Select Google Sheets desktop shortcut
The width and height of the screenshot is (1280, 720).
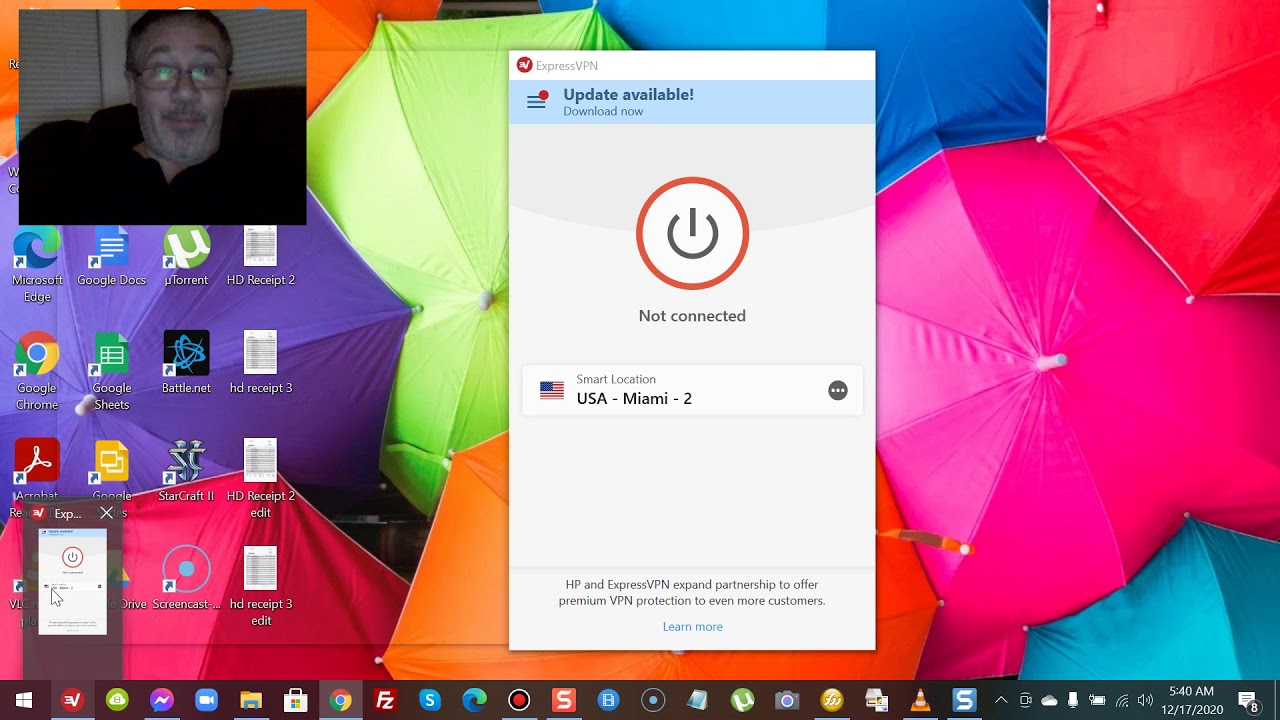tap(111, 372)
